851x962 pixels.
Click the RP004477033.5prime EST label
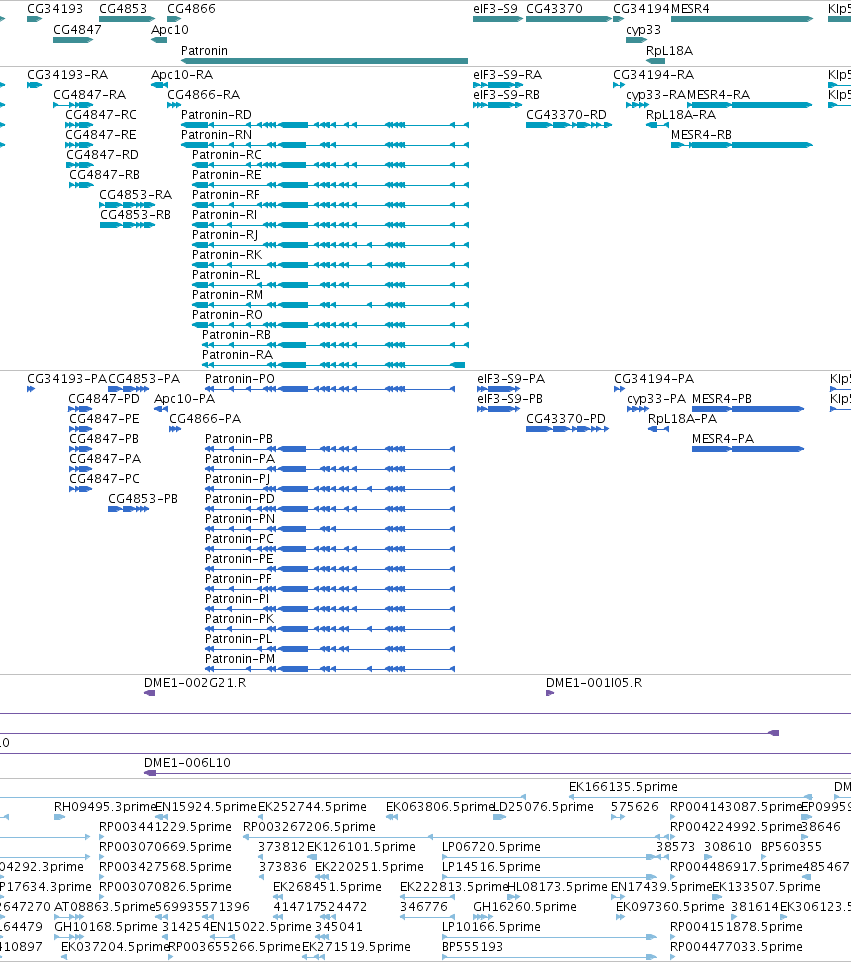tap(736, 947)
